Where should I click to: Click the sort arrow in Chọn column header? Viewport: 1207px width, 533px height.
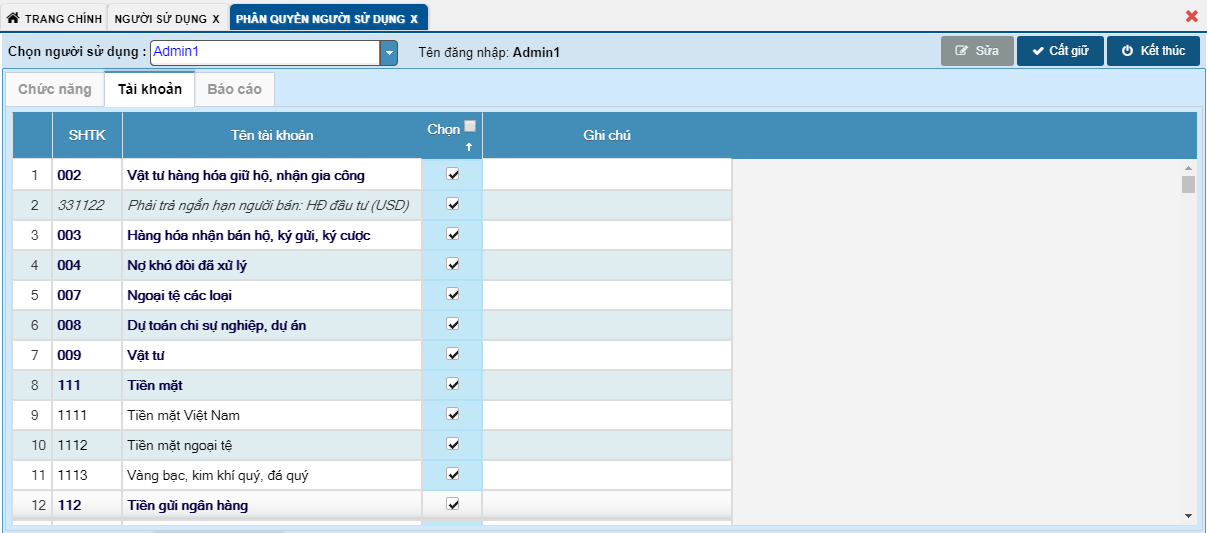pyautogui.click(x=468, y=147)
